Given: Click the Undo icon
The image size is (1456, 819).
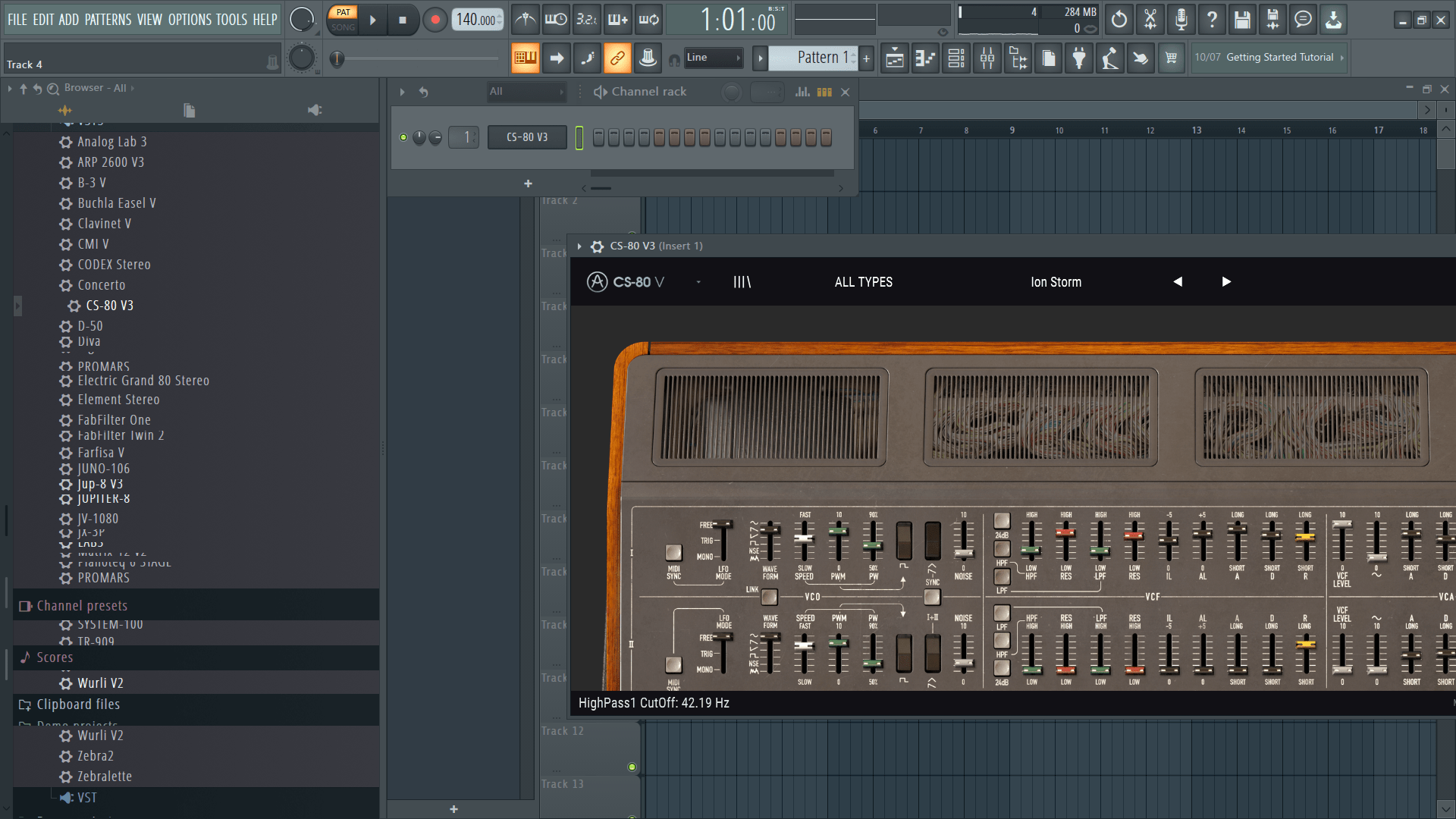Looking at the screenshot, I should point(1119,20).
